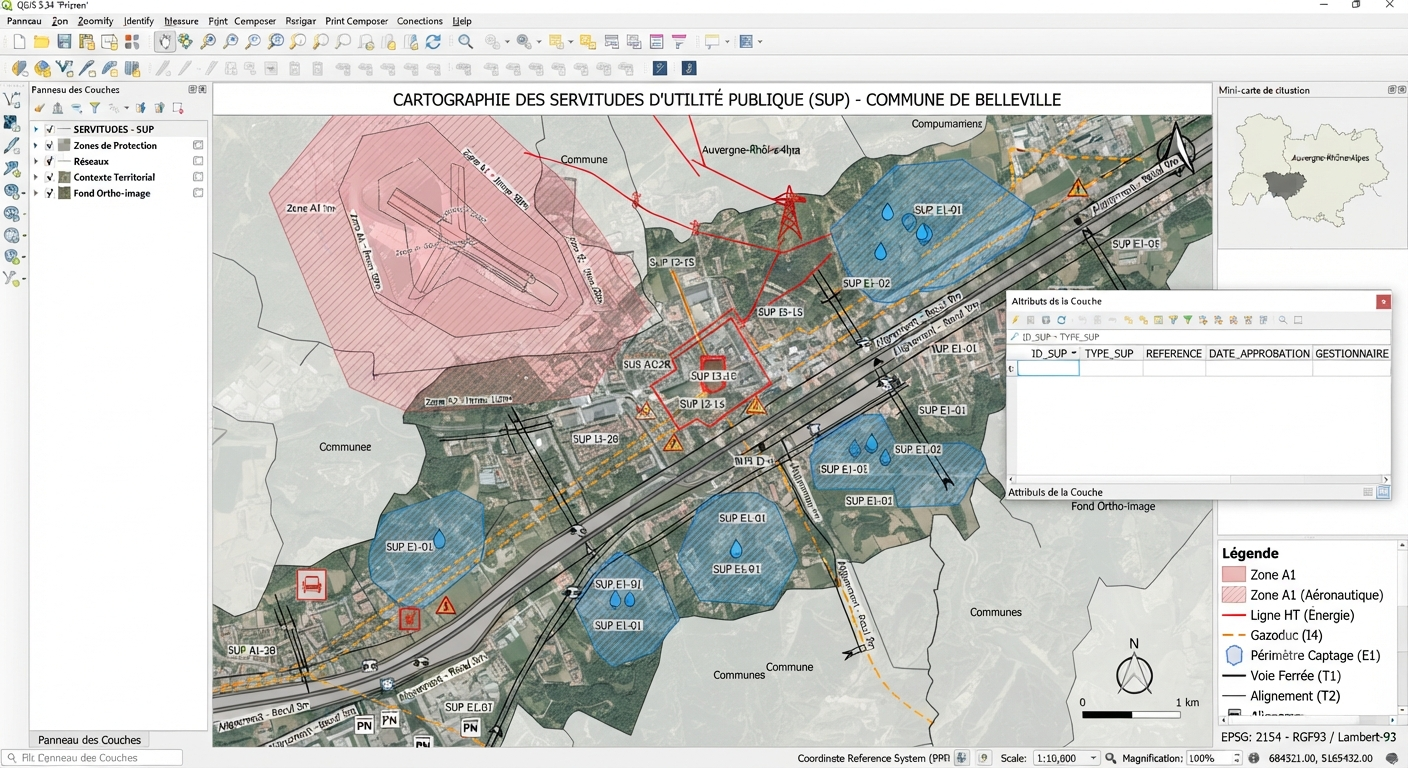Screen dimensions: 1408x768
Task: Expand the SERVITUDES - SUP group
Action: (x=36, y=129)
